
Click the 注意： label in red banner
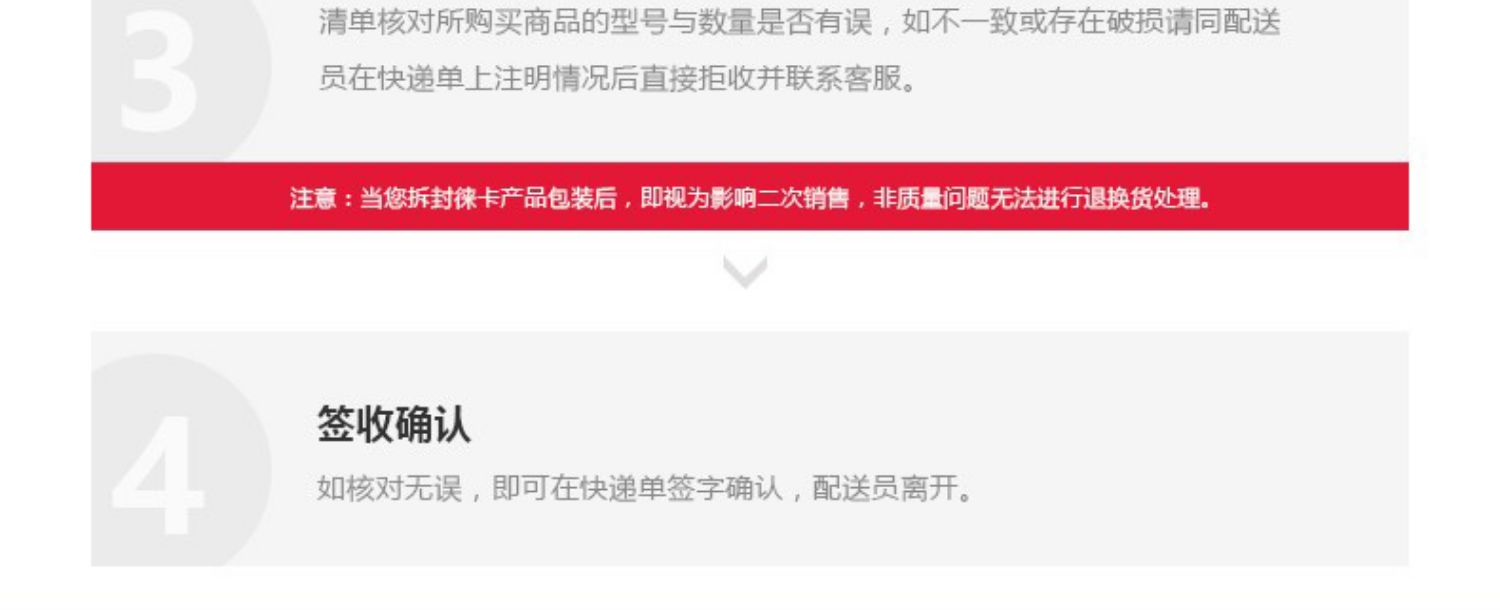click(322, 198)
